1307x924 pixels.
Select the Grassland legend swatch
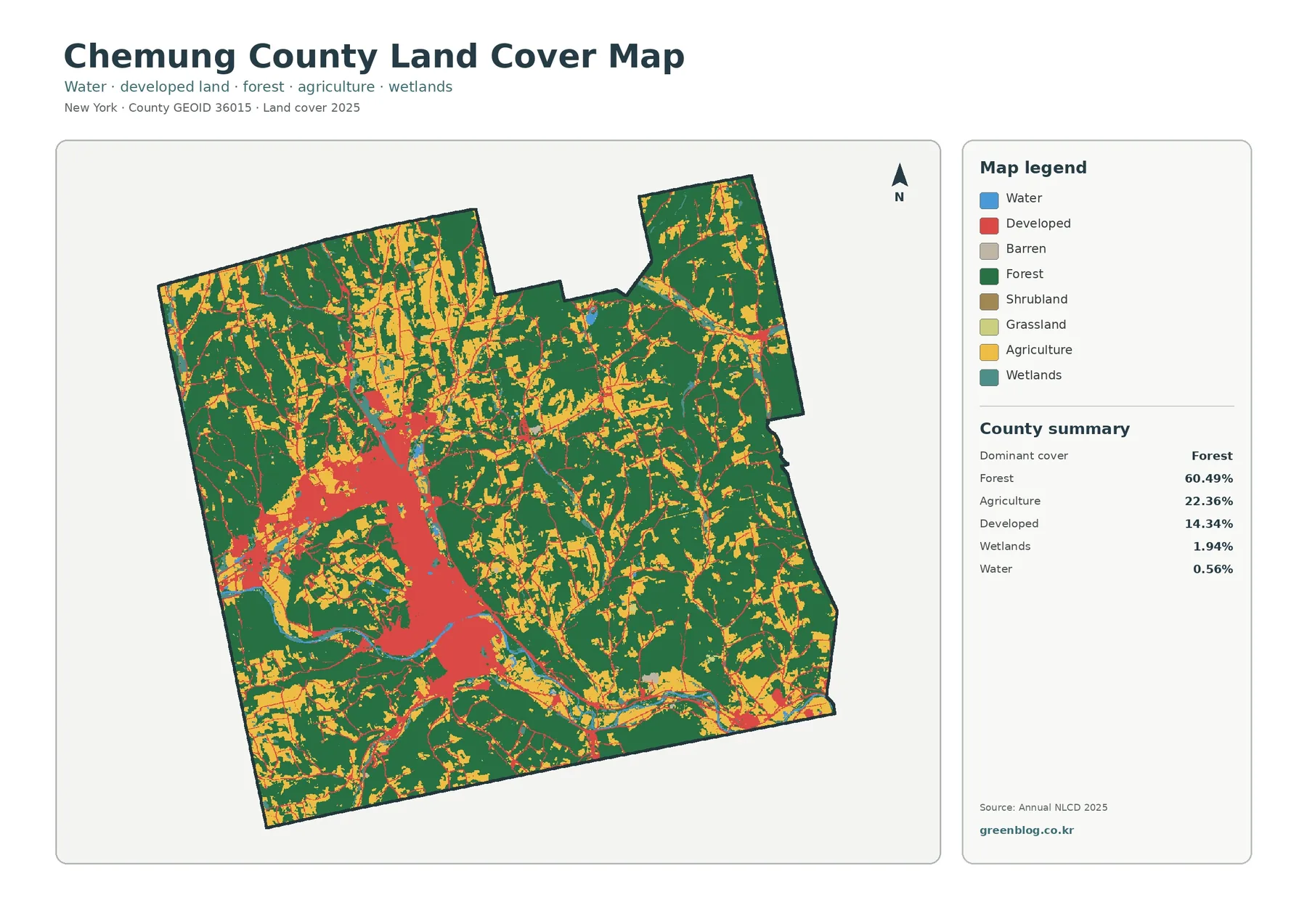989,327
